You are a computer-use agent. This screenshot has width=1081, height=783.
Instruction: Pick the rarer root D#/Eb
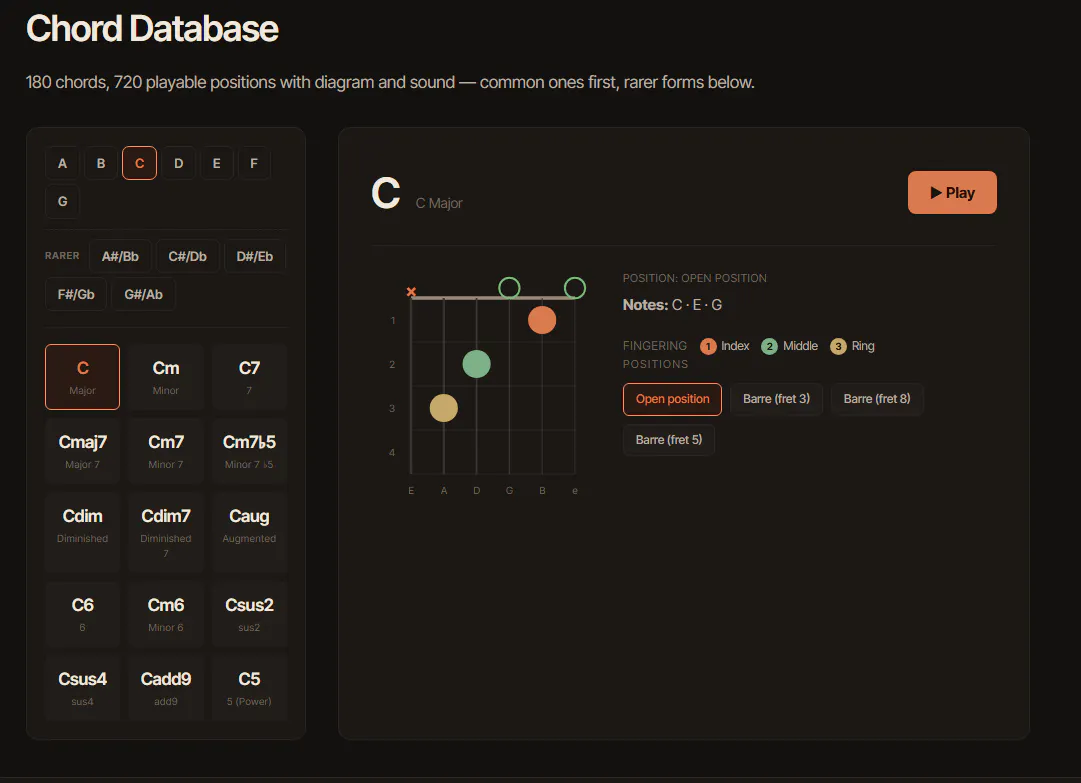tap(254, 256)
